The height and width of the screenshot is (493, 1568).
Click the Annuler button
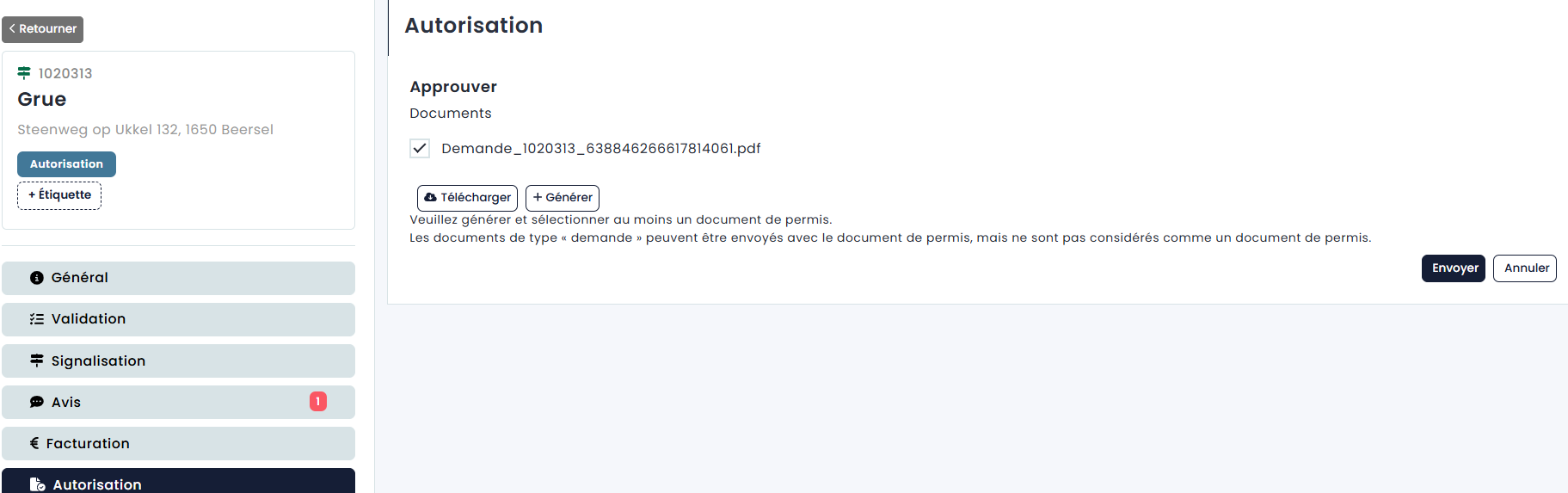click(1524, 268)
